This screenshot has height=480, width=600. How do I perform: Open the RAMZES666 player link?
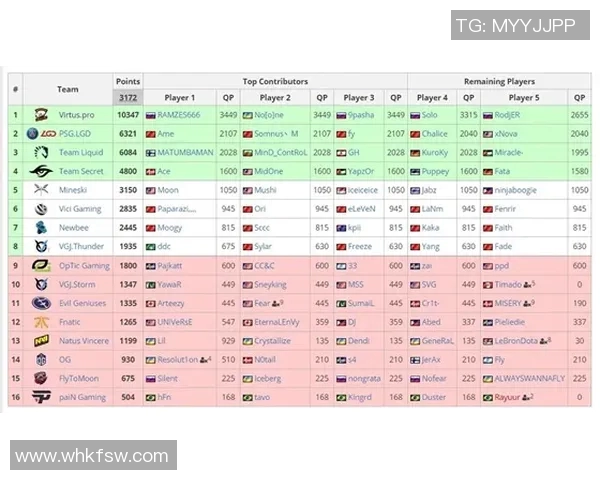(x=179, y=115)
